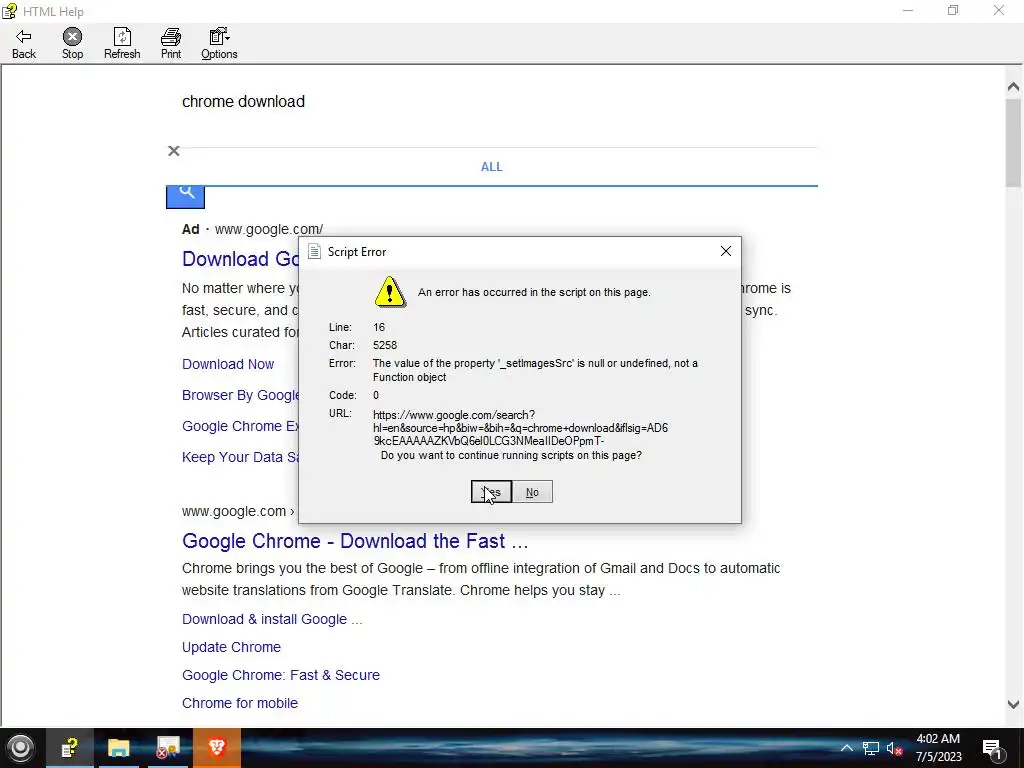
Task: Open 'Download & install Google ...' sitelink
Action: coord(272,619)
